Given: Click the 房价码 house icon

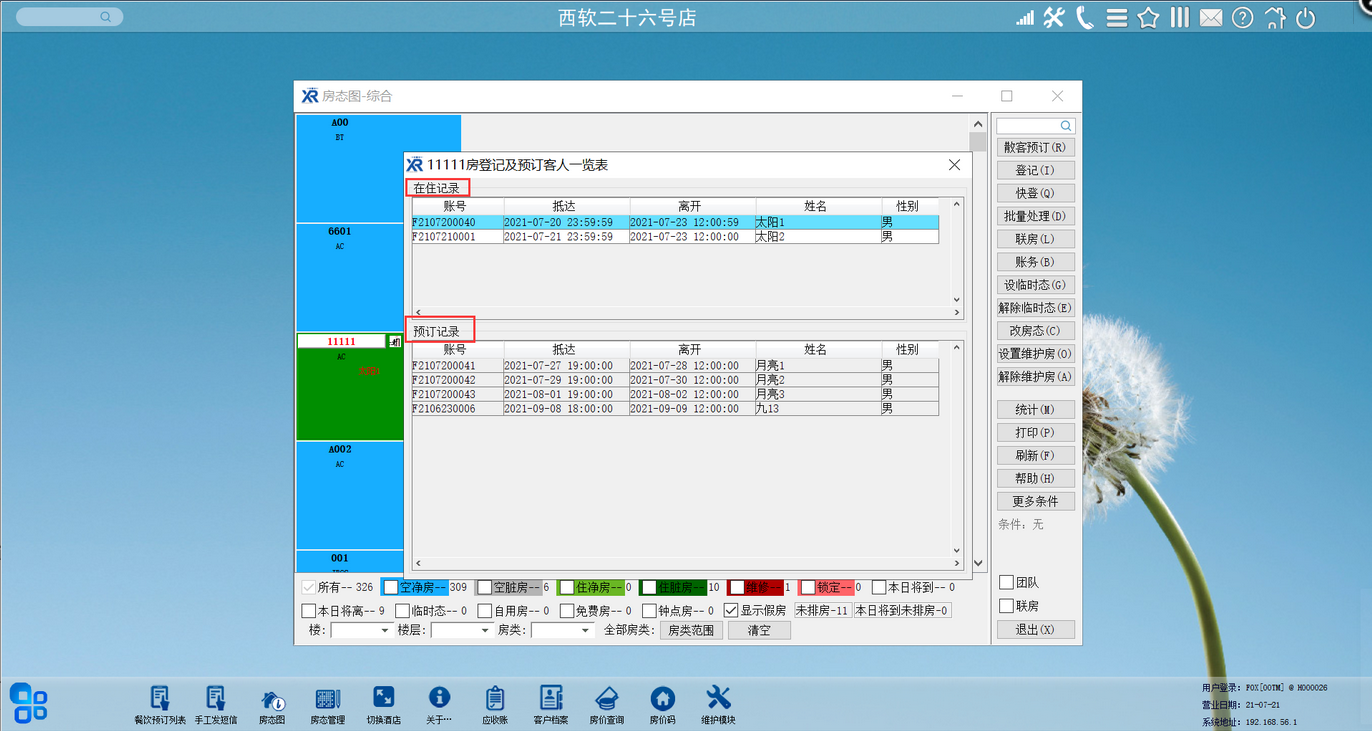Looking at the screenshot, I should click(662, 698).
